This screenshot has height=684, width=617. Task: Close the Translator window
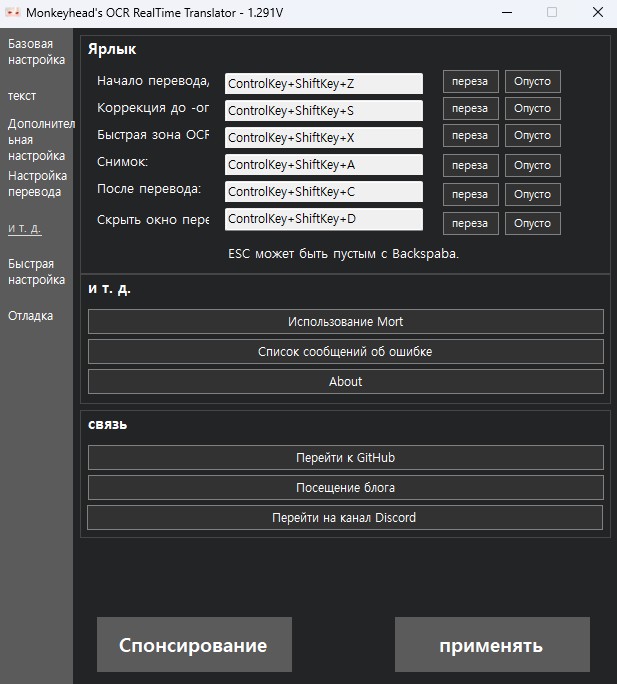(598, 13)
